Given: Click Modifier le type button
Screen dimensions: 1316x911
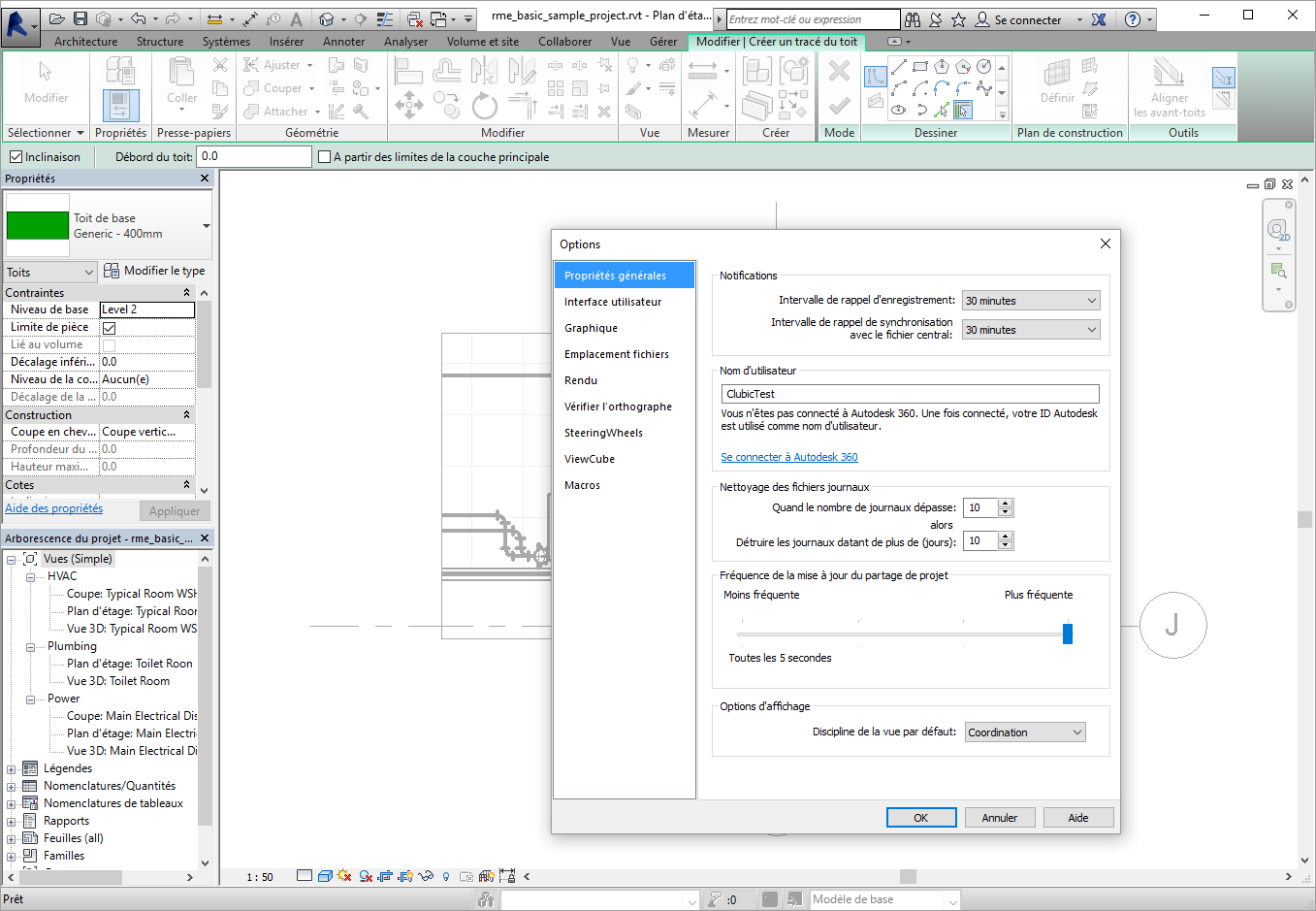Looking at the screenshot, I should [x=154, y=271].
